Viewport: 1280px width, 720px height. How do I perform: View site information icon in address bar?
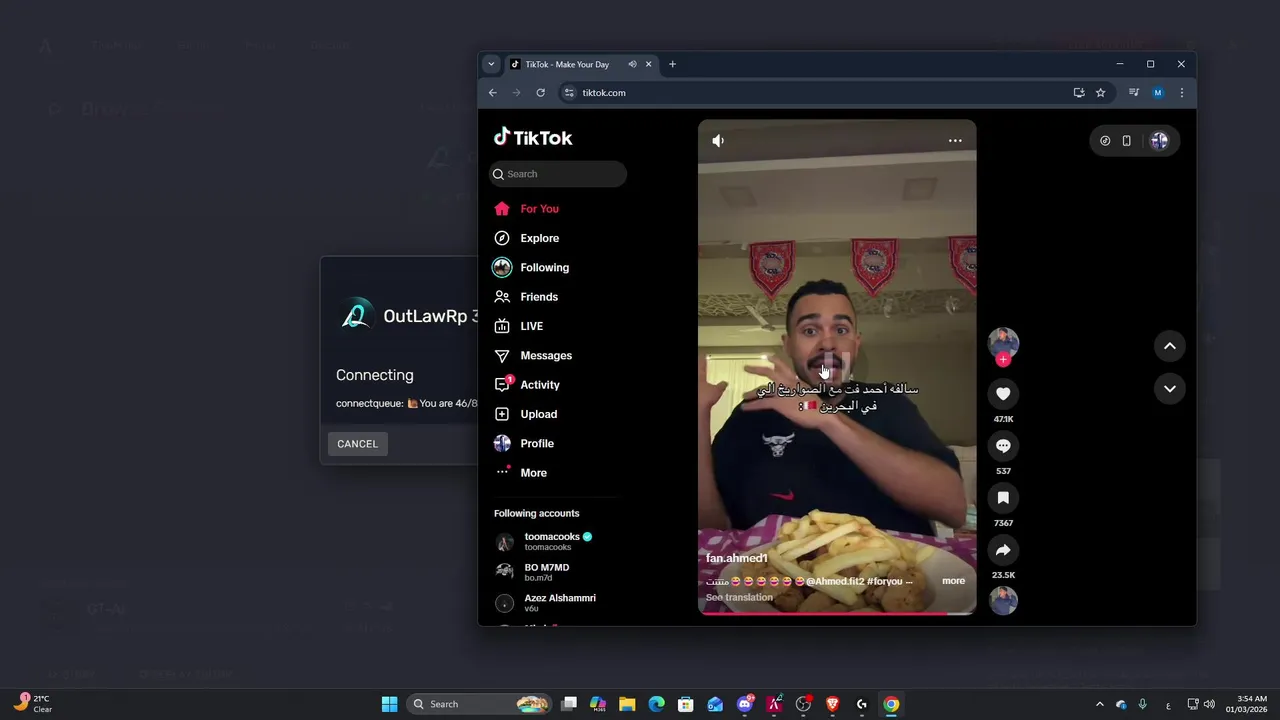coord(569,93)
